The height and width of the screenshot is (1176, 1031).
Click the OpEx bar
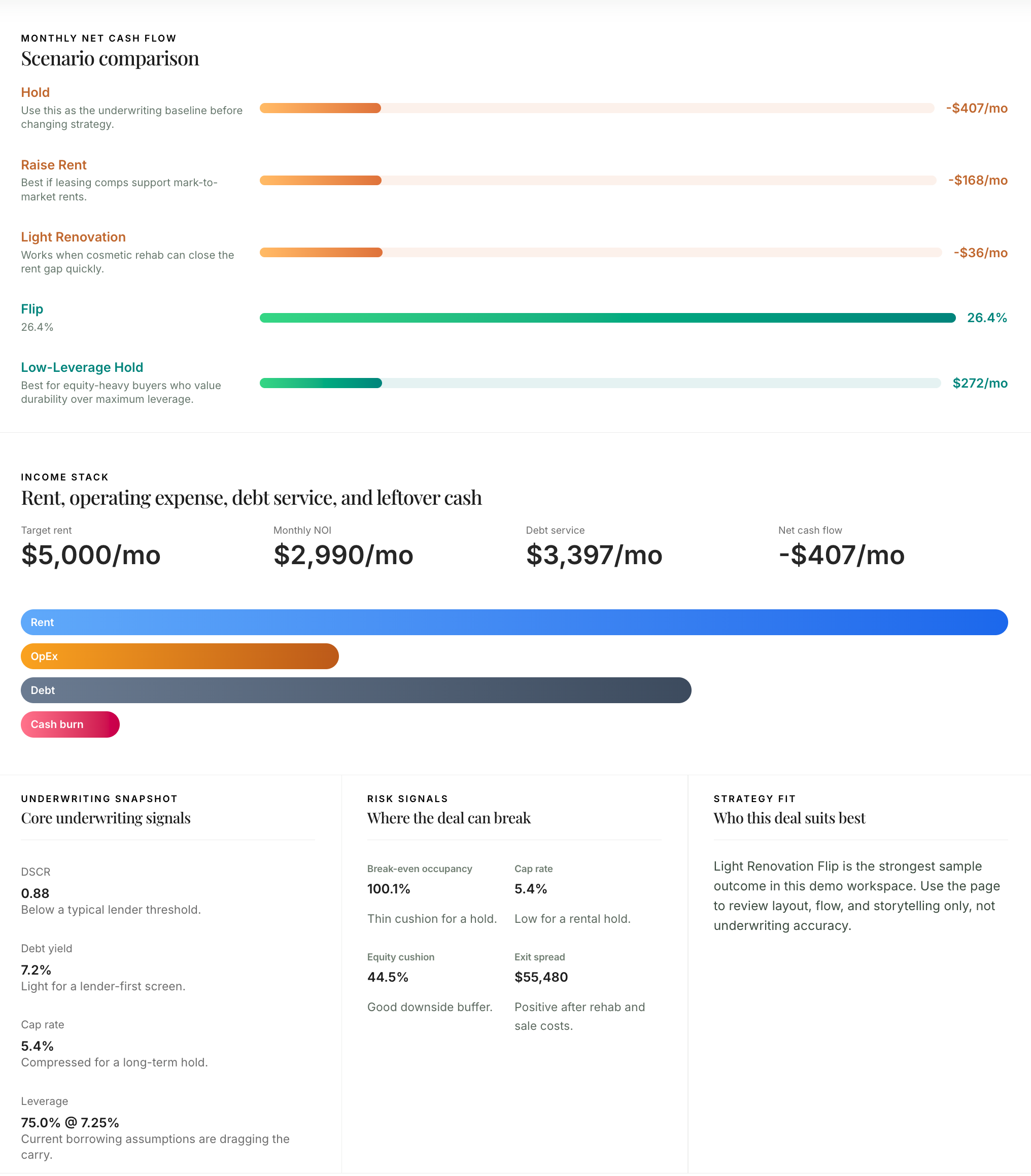click(x=179, y=656)
